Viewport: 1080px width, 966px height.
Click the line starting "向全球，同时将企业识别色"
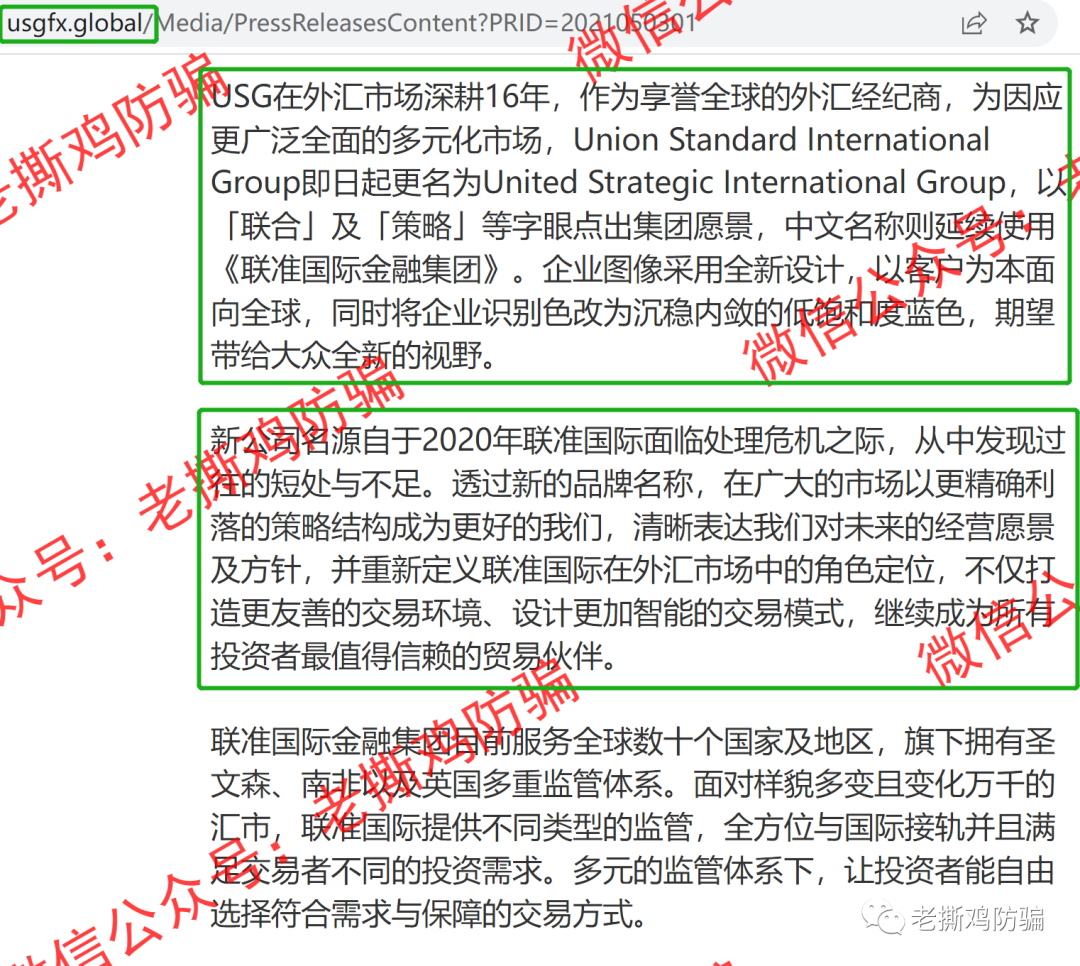pyautogui.click(x=633, y=313)
